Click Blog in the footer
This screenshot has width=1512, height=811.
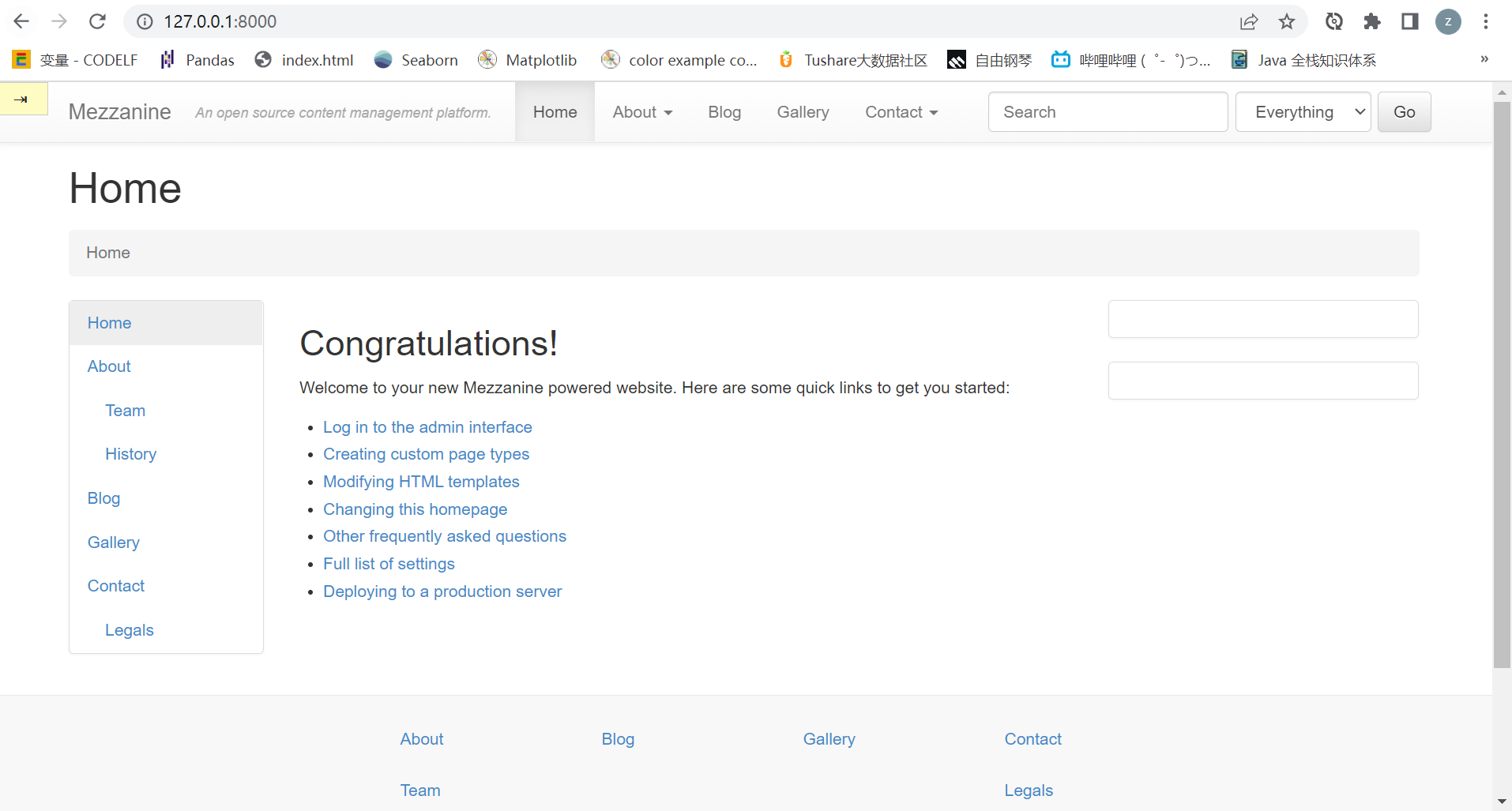click(618, 739)
